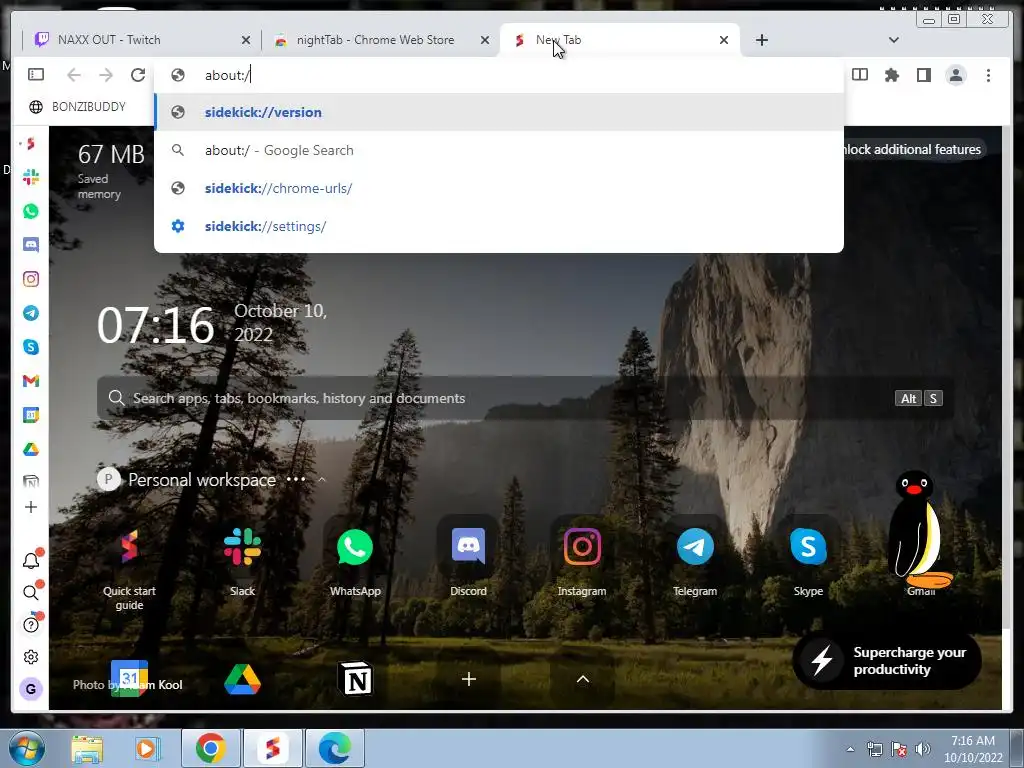Screen dimensions: 1024x768
Task: Open Windows Explorer from the taskbar
Action: click(86, 748)
